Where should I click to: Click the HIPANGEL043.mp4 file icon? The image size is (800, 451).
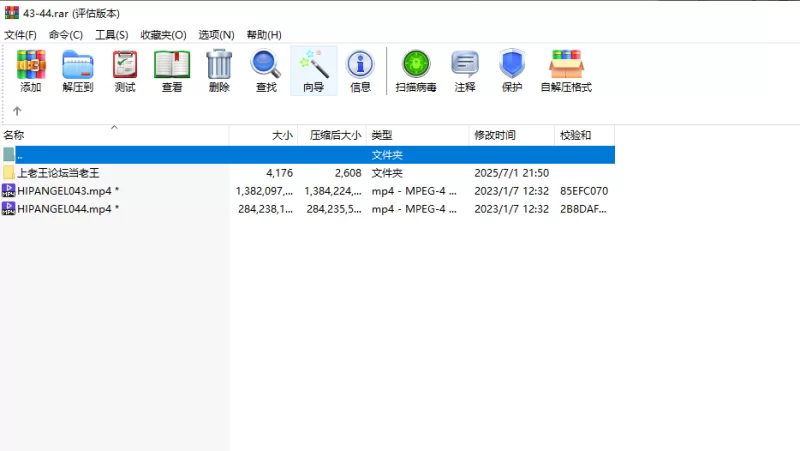pos(8,191)
